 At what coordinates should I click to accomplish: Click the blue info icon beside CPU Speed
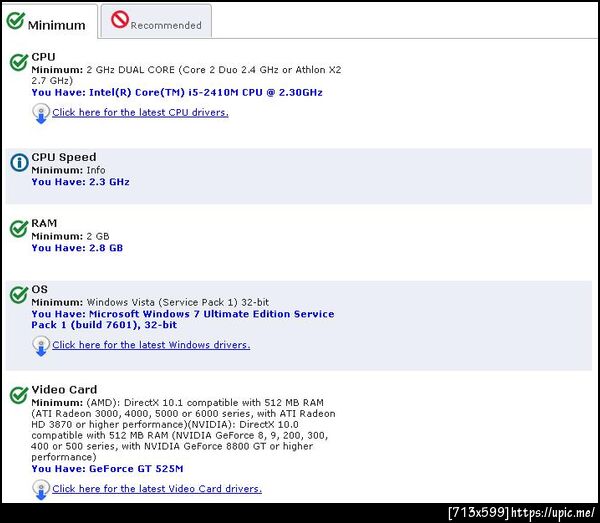(19, 162)
